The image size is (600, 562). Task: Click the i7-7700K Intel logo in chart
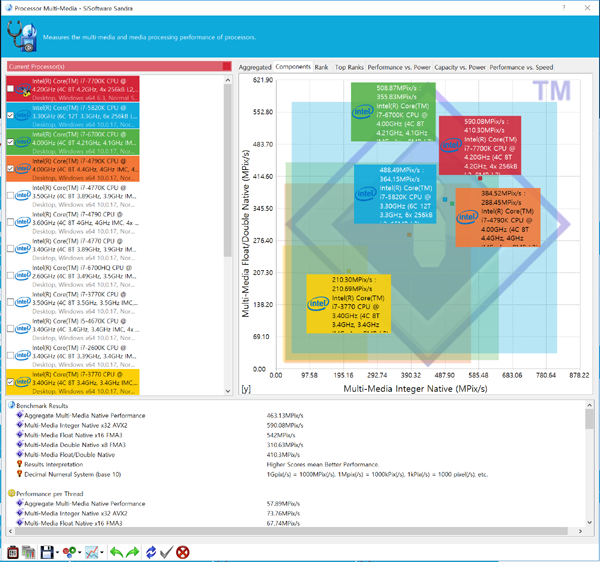[451, 145]
